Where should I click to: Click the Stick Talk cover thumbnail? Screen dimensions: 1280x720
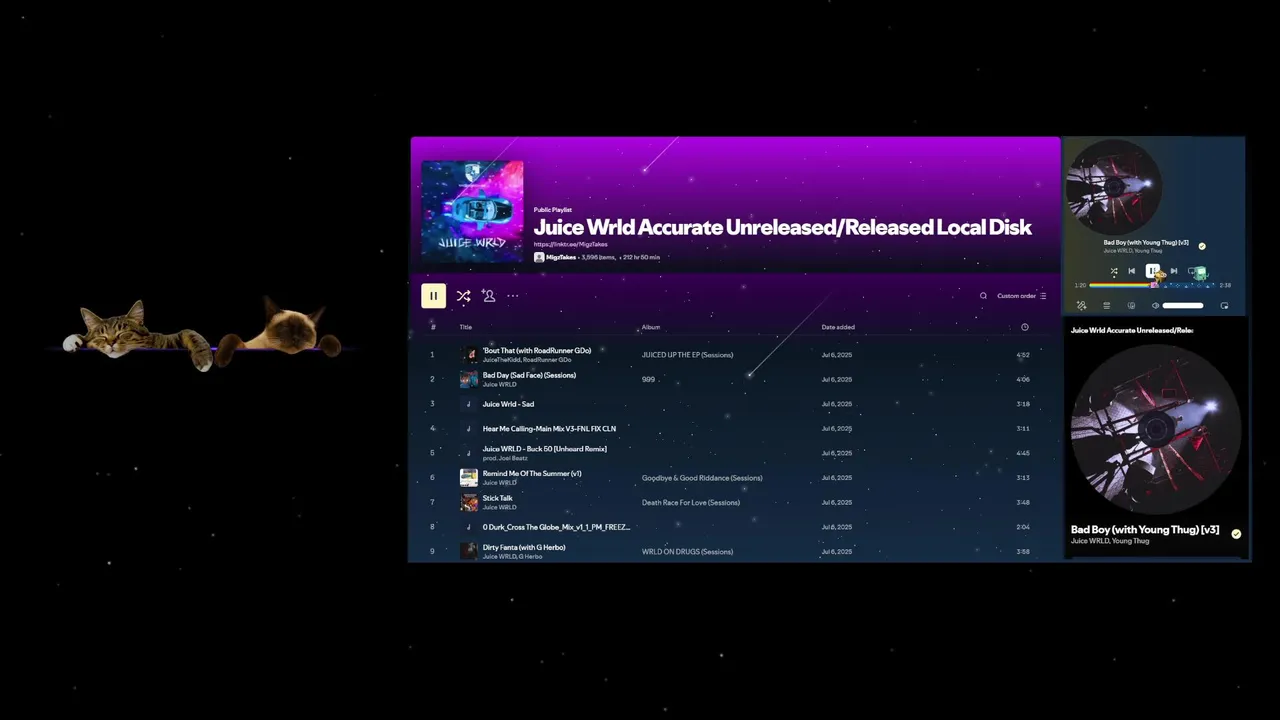[468, 502]
